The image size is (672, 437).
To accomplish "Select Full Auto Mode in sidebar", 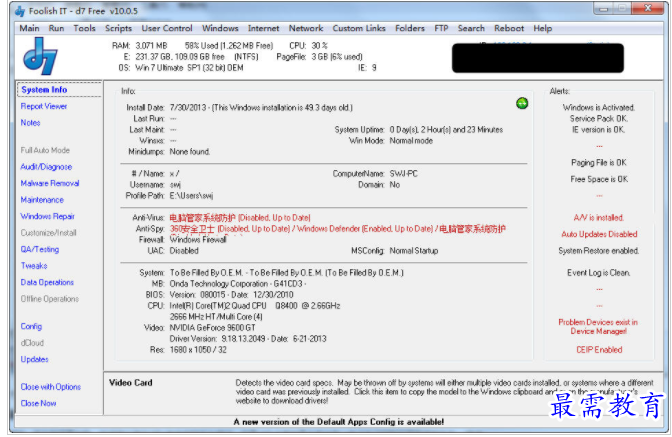I will (45, 150).
